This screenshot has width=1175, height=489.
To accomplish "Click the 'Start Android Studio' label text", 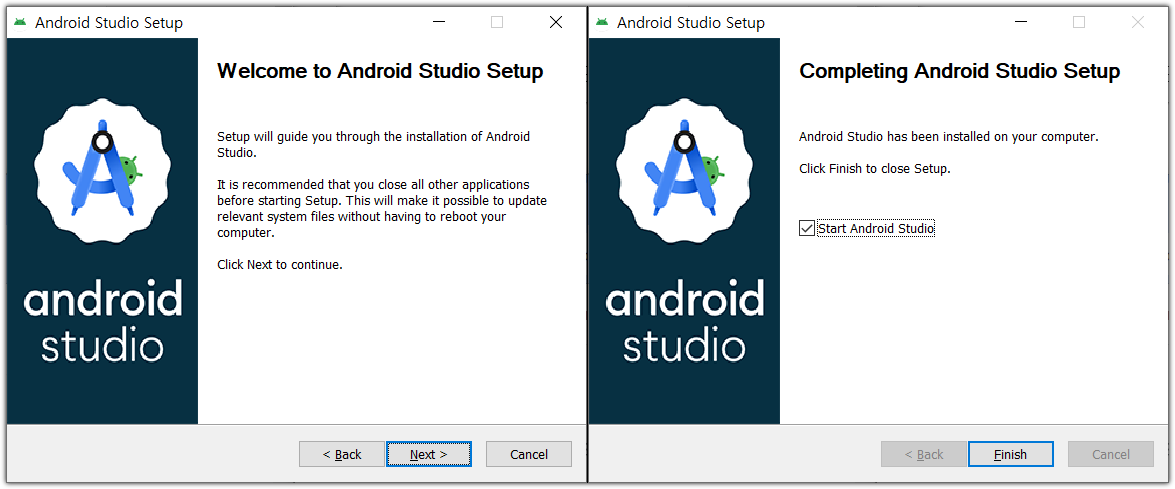I will pyautogui.click(x=876, y=228).
